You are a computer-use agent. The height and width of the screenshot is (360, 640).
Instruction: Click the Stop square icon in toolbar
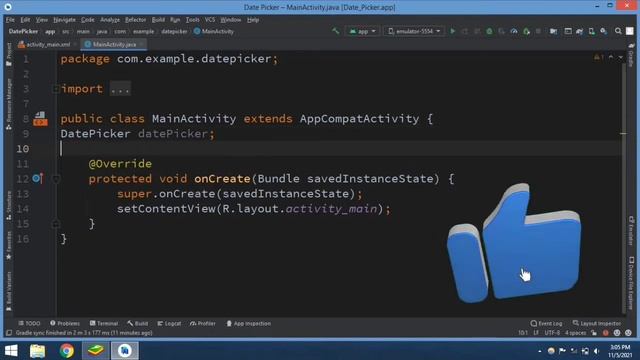tap(538, 31)
